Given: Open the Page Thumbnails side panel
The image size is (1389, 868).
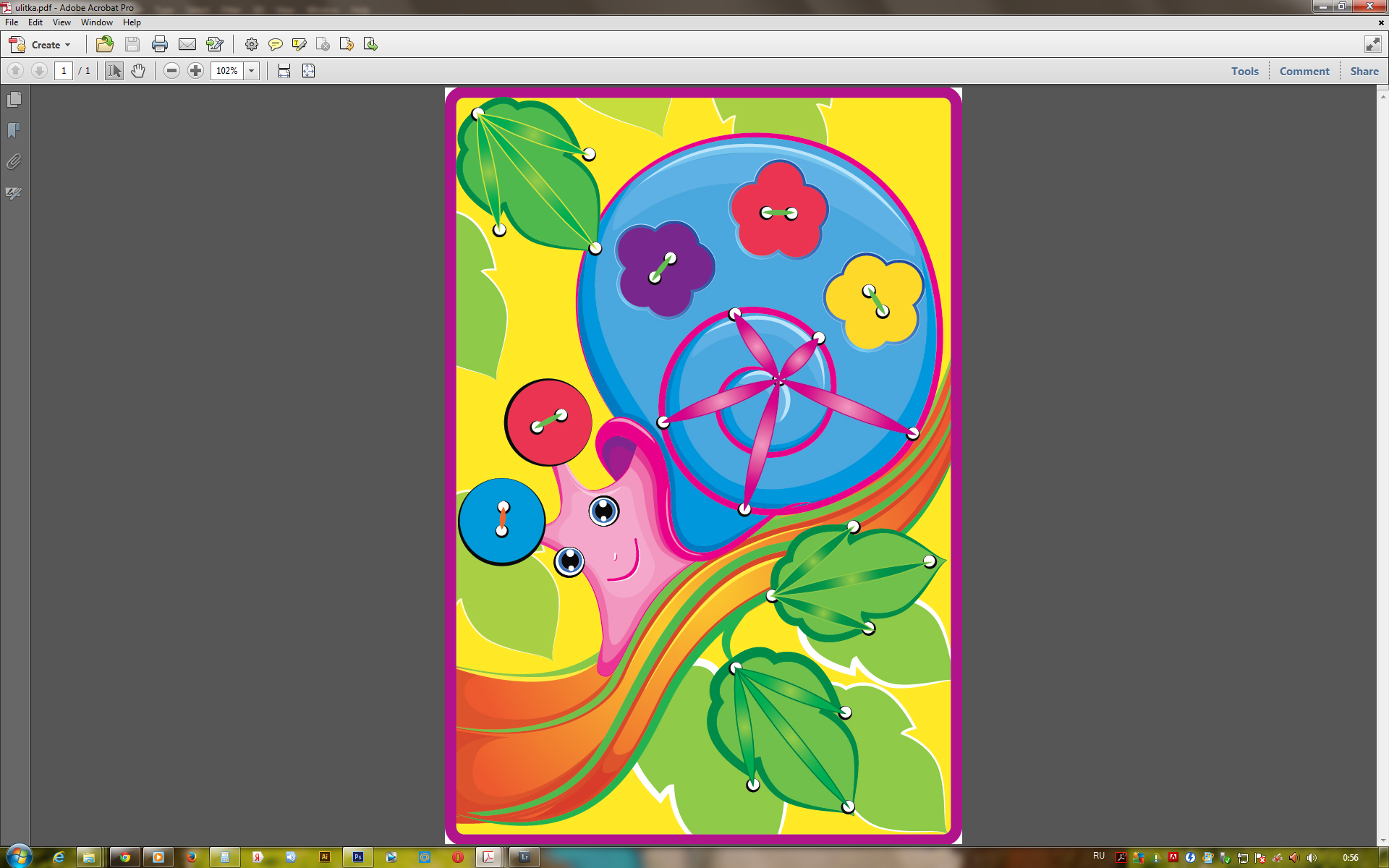Looking at the screenshot, I should coord(14,99).
